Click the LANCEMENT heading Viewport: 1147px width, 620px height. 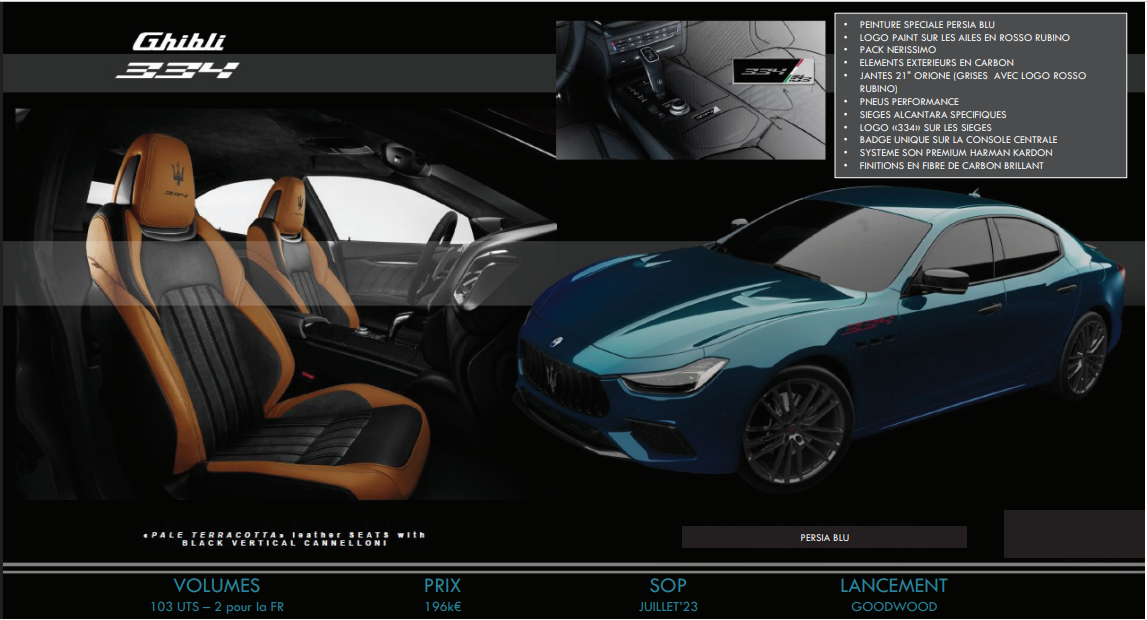893,586
